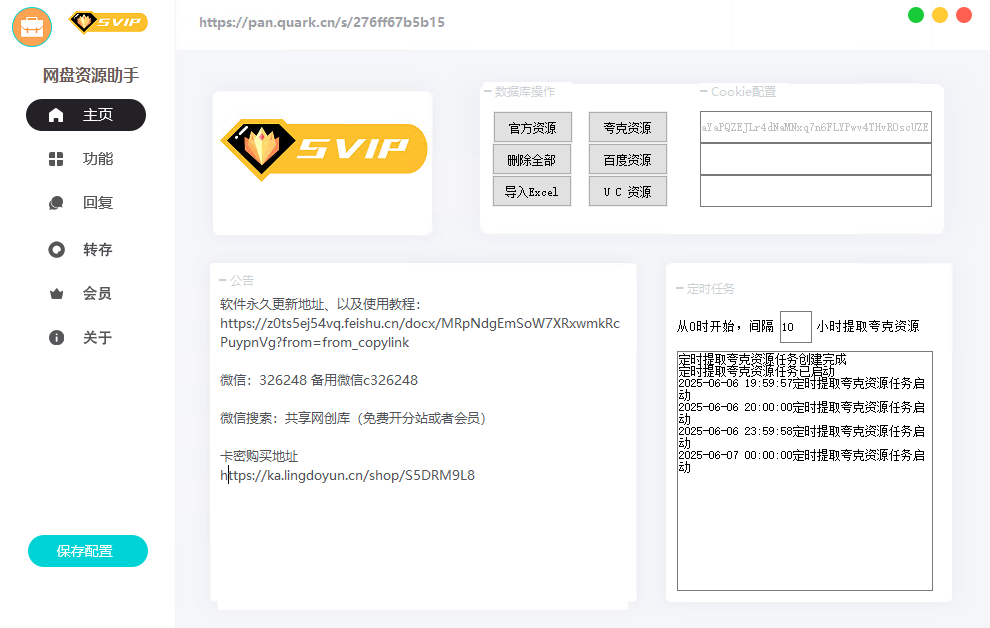This screenshot has height=628, width=990.
Task: Open the 主页 menu item
Action: tap(86, 115)
